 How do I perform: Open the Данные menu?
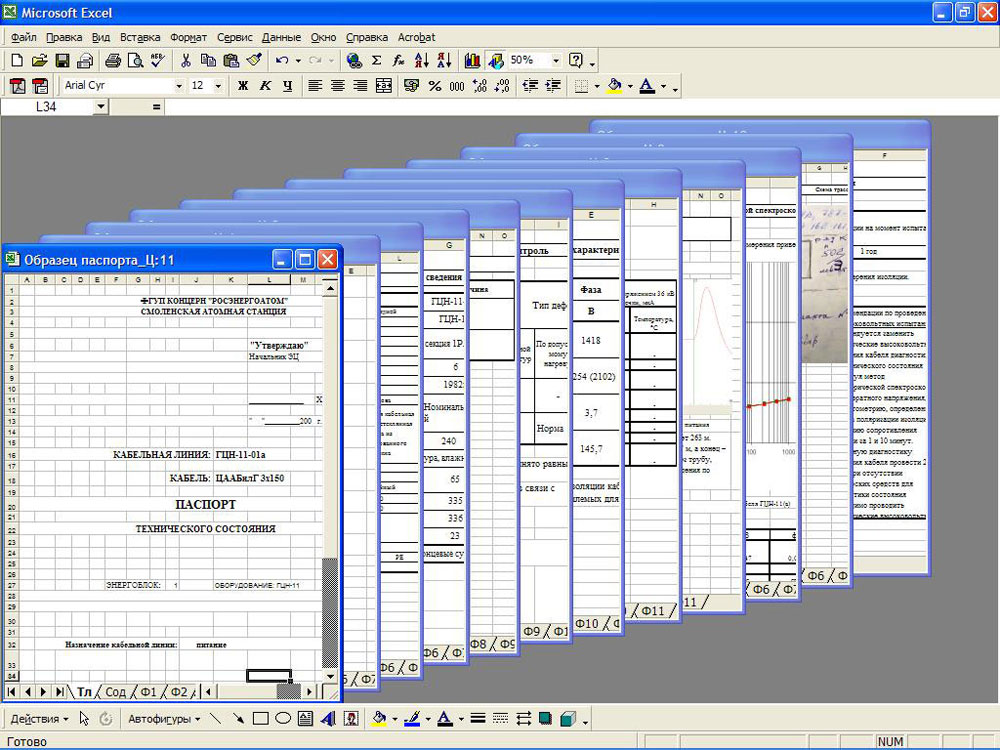click(281, 37)
